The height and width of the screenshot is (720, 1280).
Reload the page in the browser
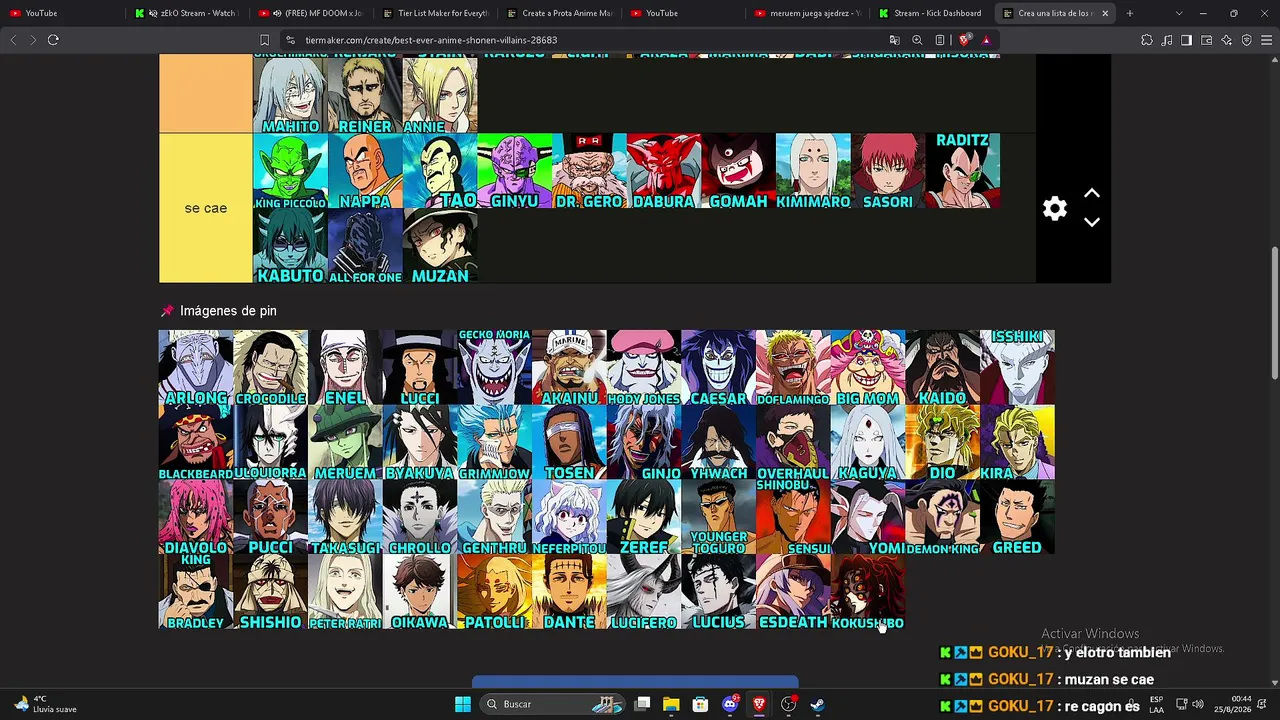point(53,40)
